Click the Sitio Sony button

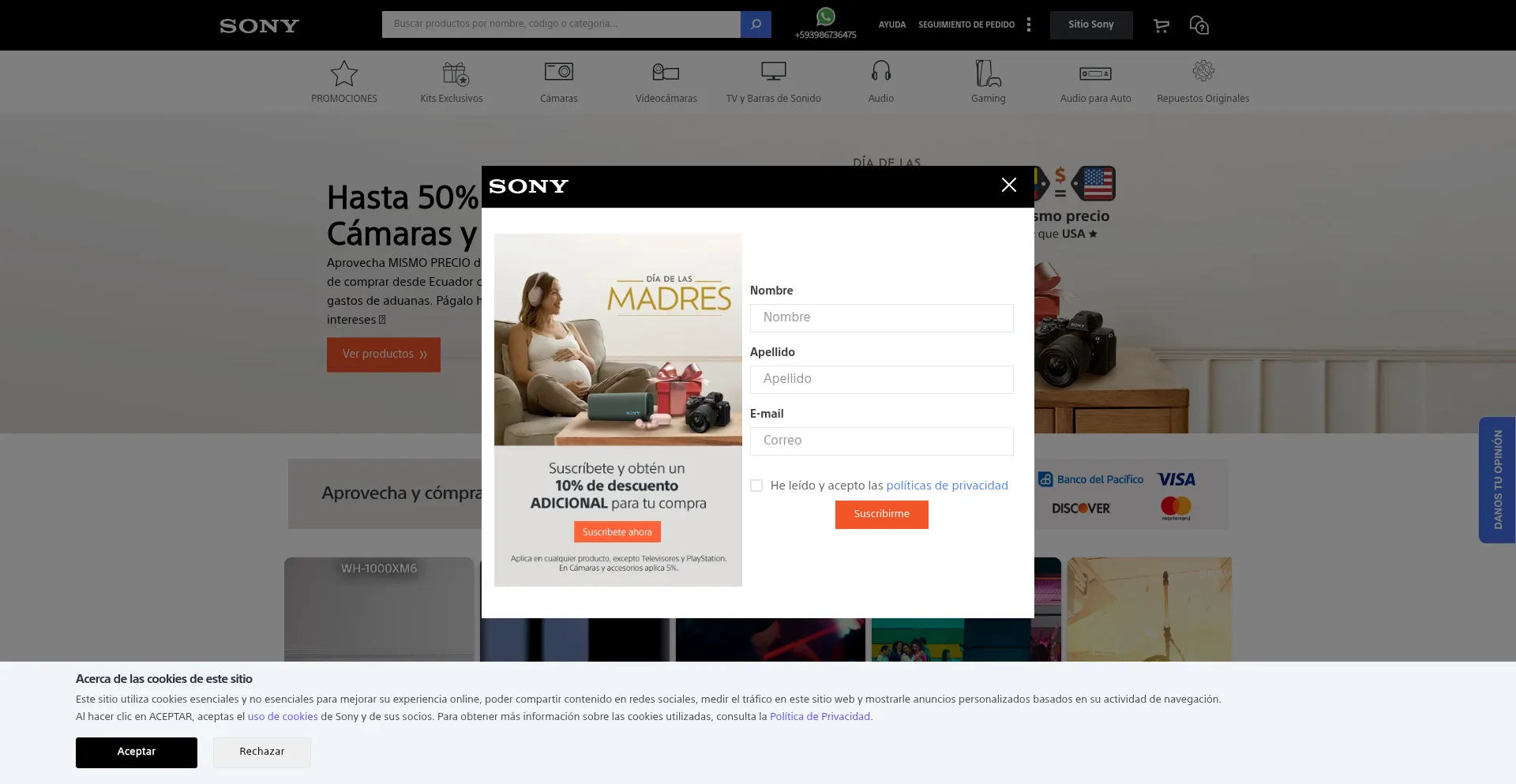click(x=1091, y=25)
